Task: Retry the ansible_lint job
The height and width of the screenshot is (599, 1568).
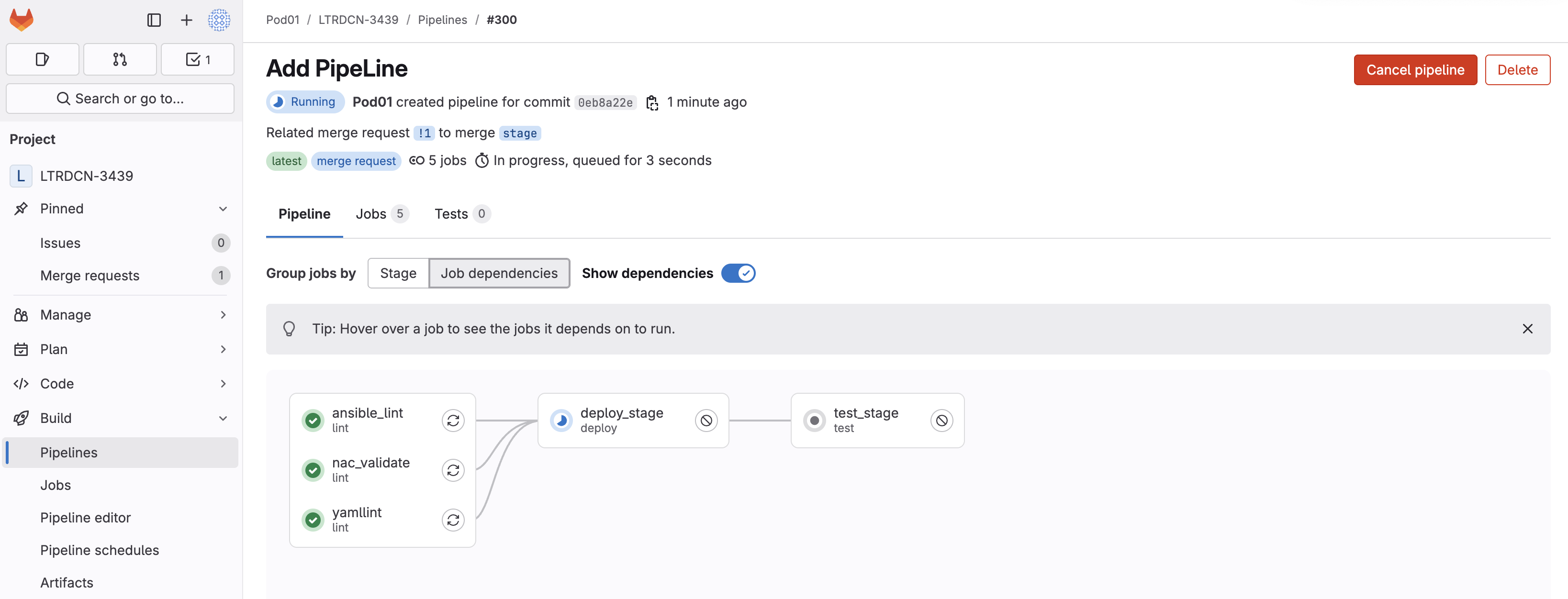Action: tap(453, 421)
